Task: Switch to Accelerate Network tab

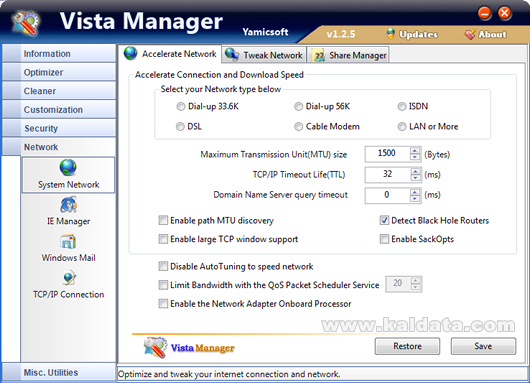Action: (170, 53)
